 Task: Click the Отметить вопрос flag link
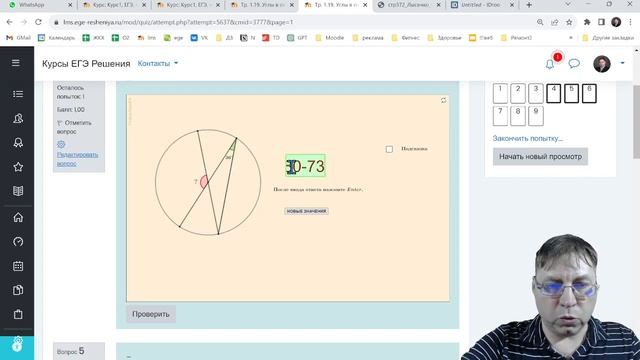coord(74,127)
